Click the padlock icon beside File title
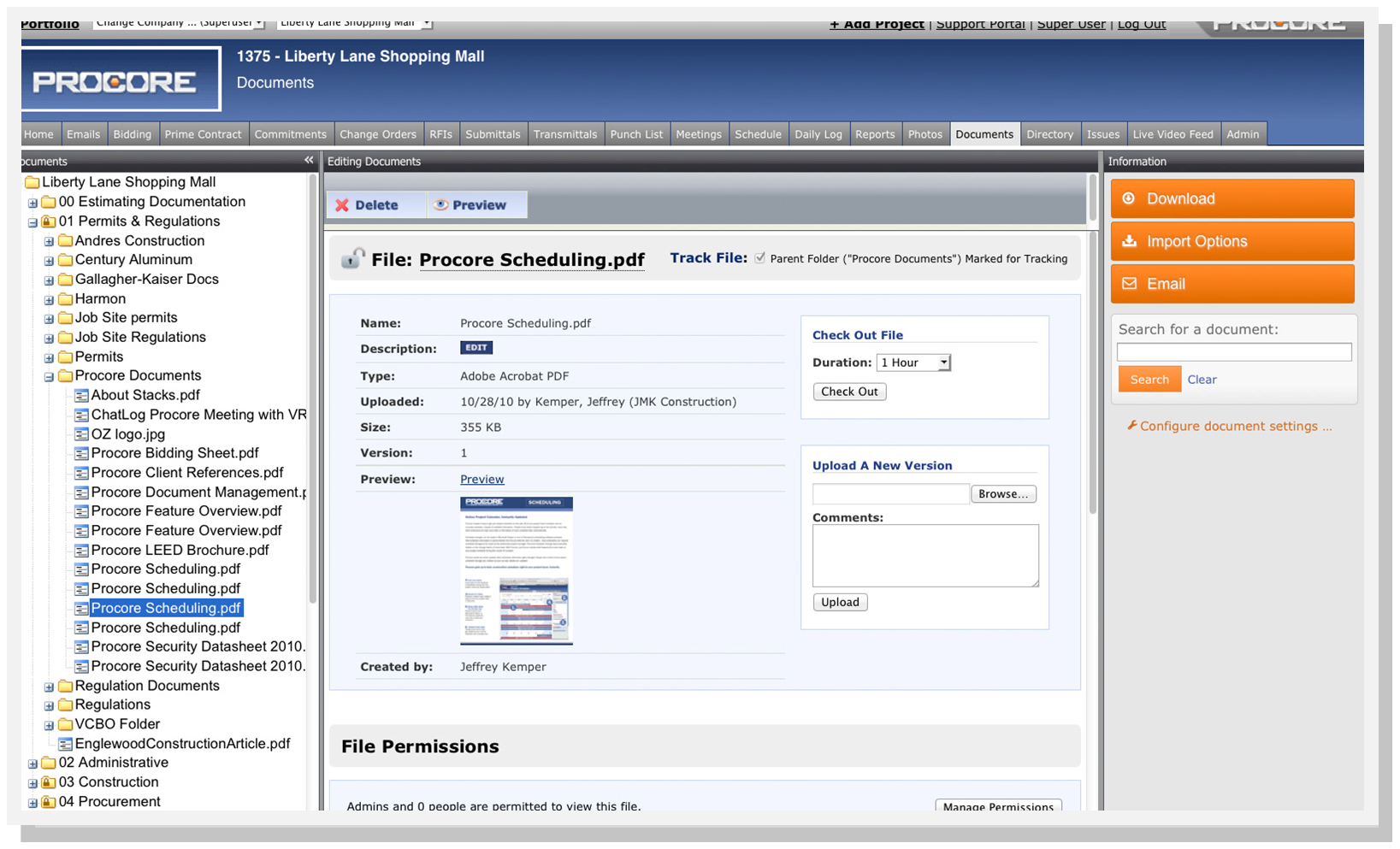 tap(352, 259)
